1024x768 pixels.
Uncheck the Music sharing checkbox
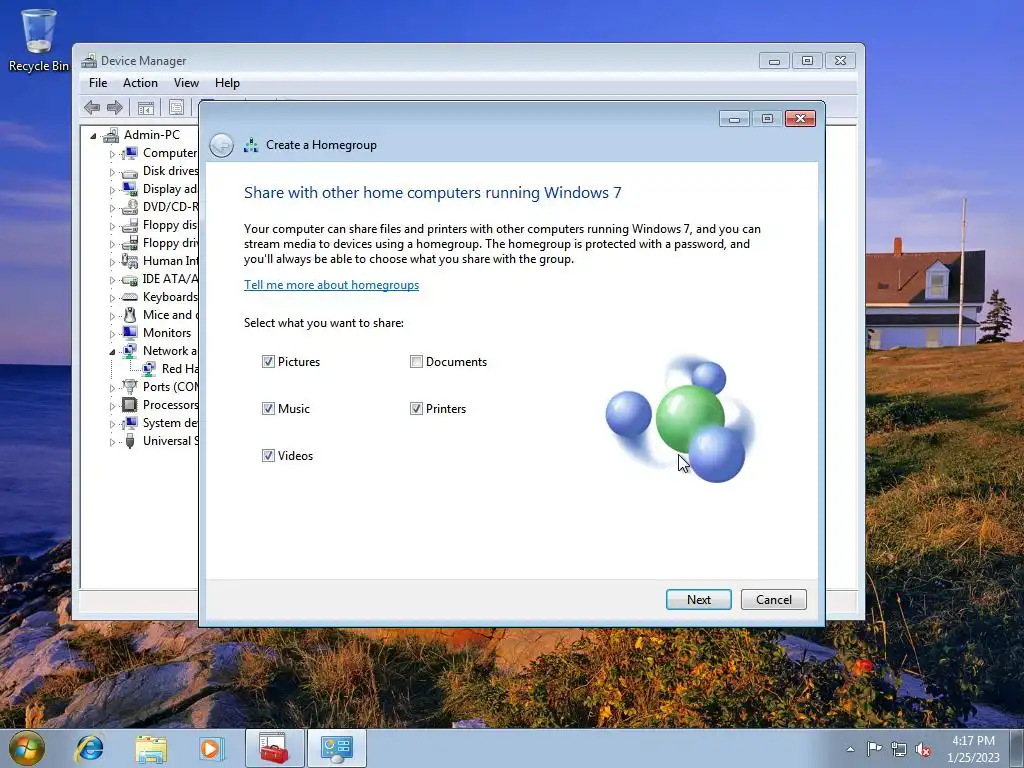[x=268, y=408]
